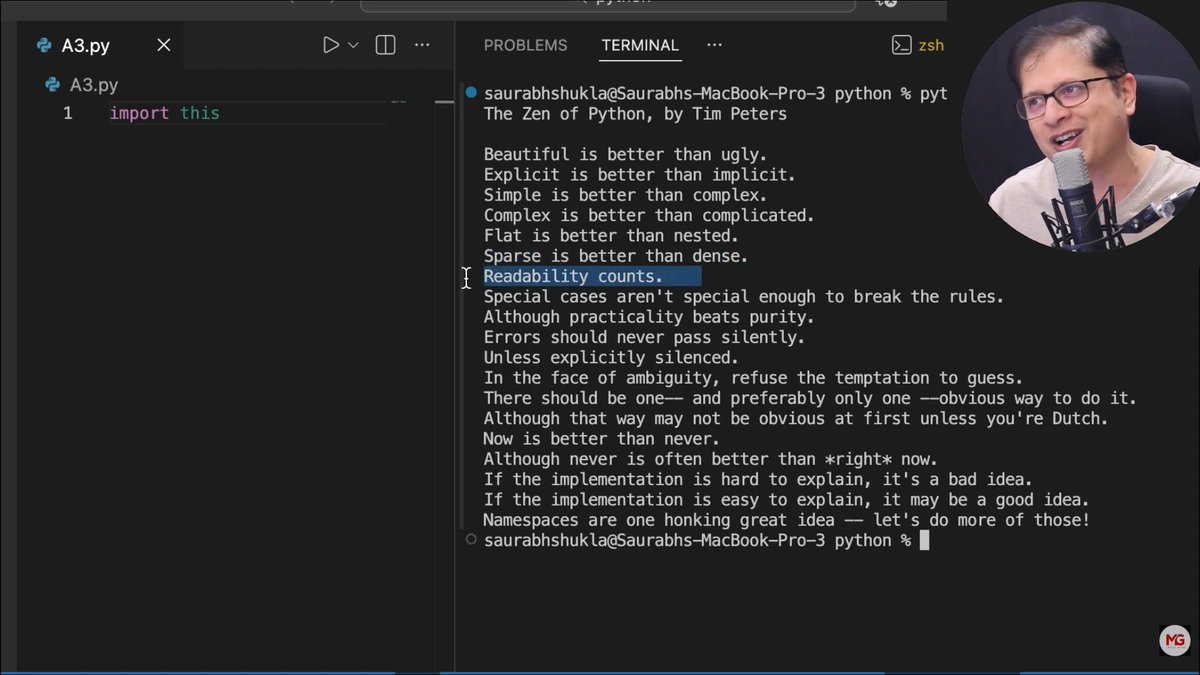Screen dimensions: 1200x675
Task: Click the zsh terminal label
Action: [932, 45]
